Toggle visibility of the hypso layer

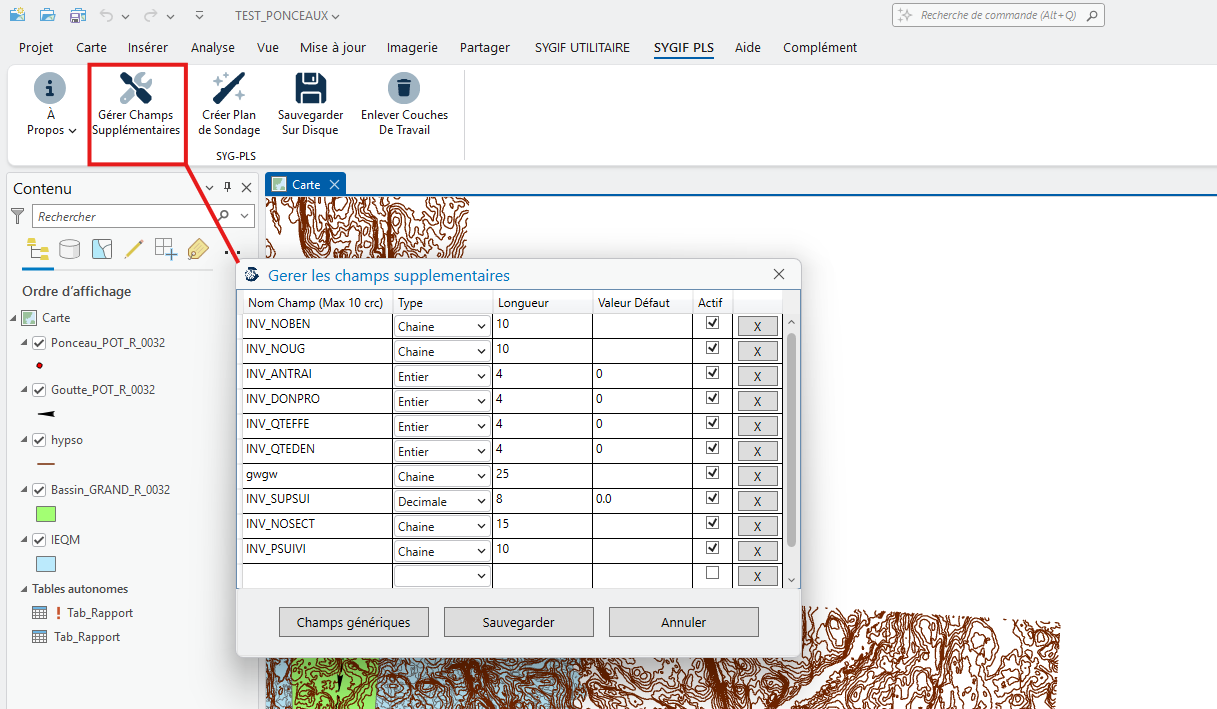40,440
